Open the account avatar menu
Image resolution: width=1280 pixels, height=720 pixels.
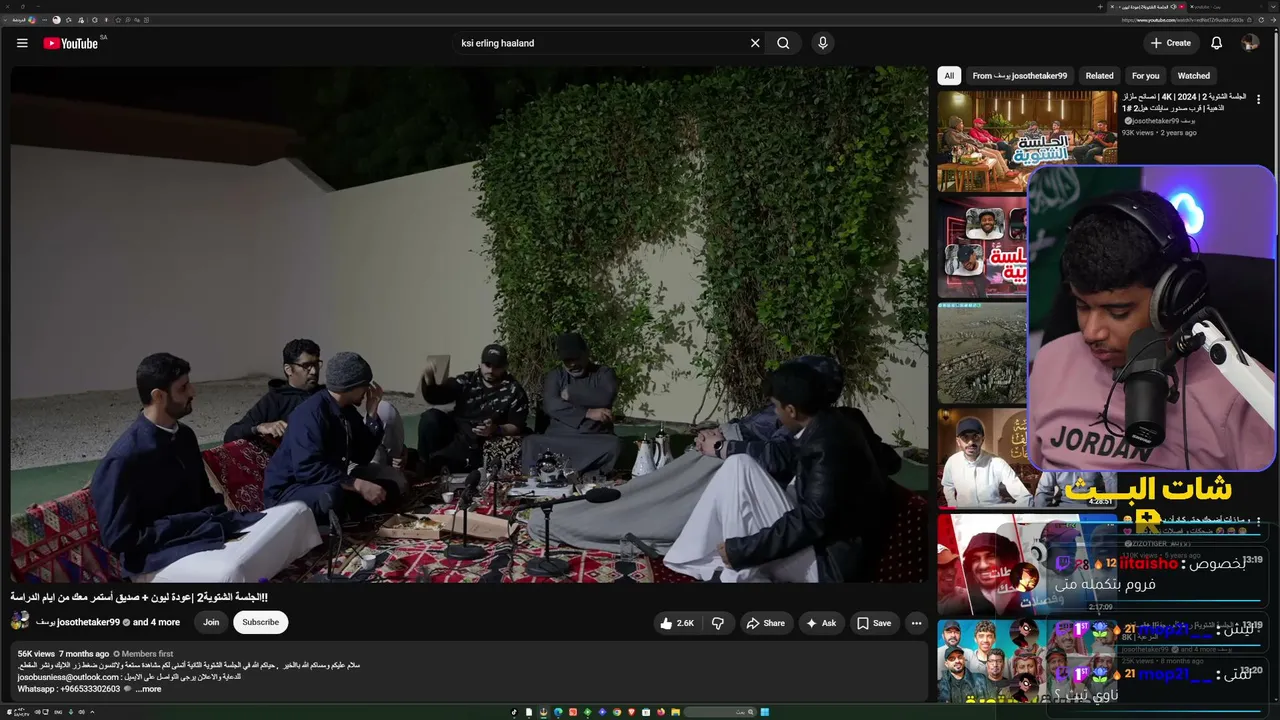point(1250,43)
